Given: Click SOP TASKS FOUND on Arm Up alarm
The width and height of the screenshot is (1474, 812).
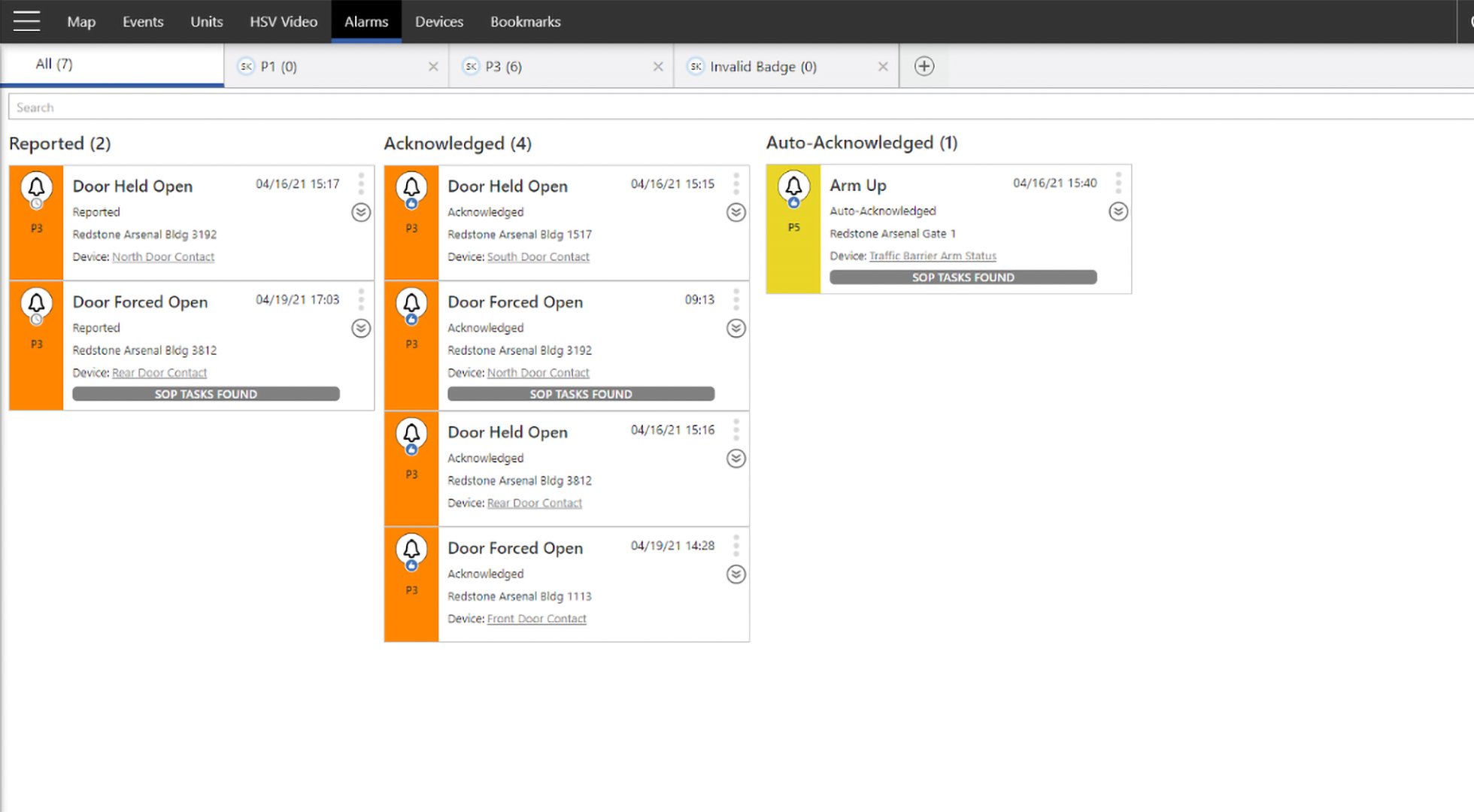Looking at the screenshot, I should click(x=963, y=277).
